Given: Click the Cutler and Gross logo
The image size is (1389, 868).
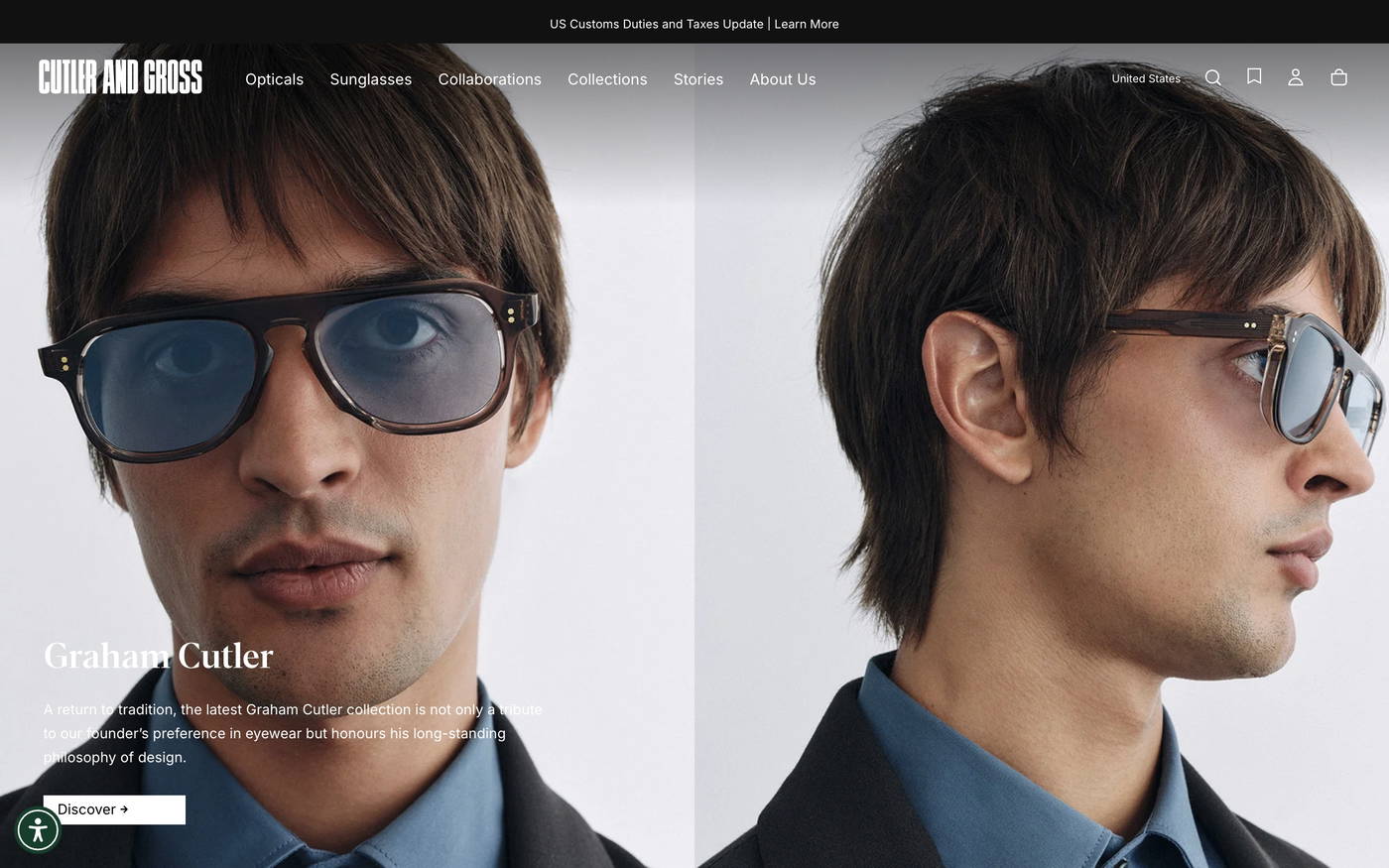Looking at the screenshot, I should [x=120, y=77].
